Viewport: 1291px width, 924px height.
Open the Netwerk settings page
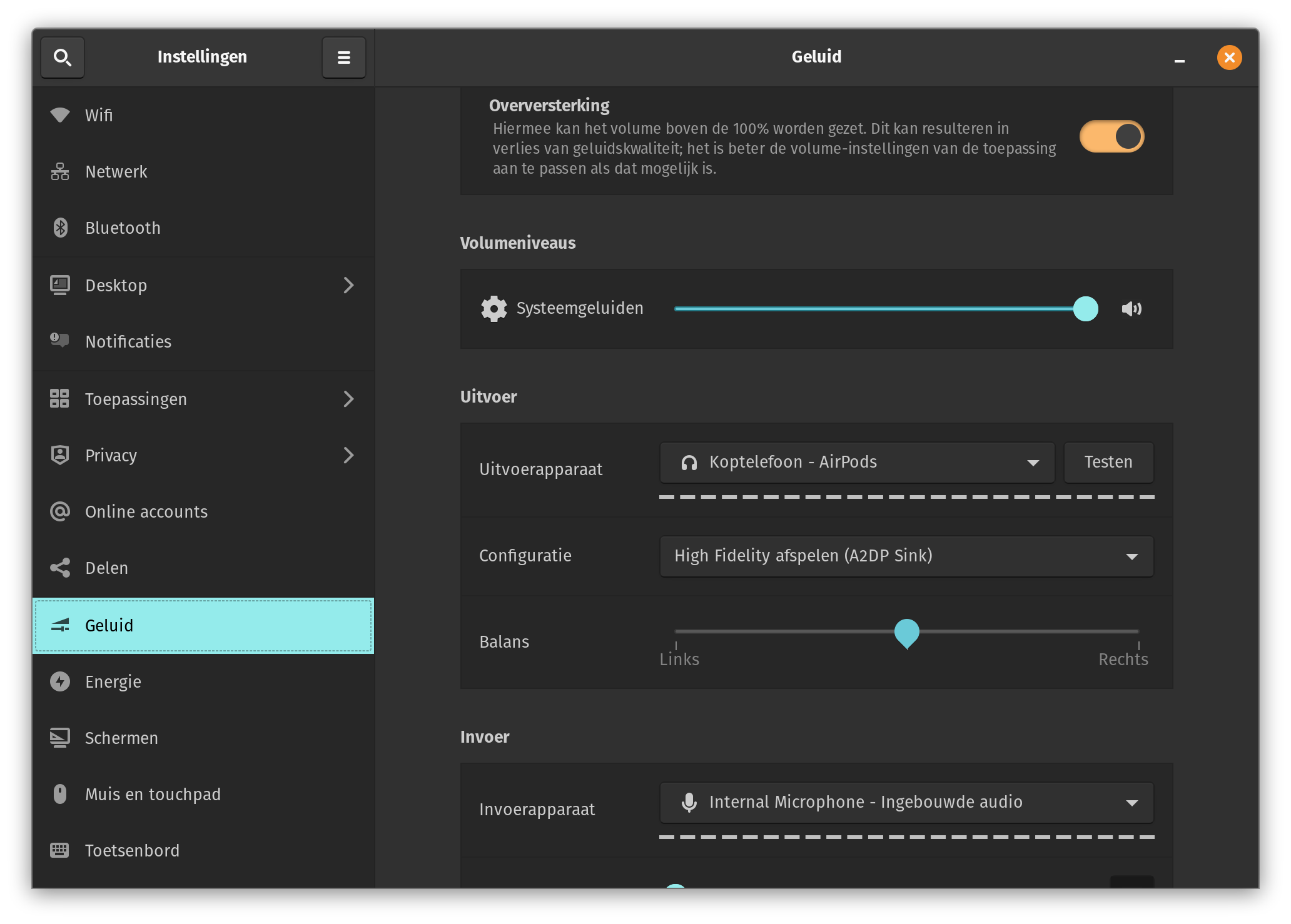[116, 171]
